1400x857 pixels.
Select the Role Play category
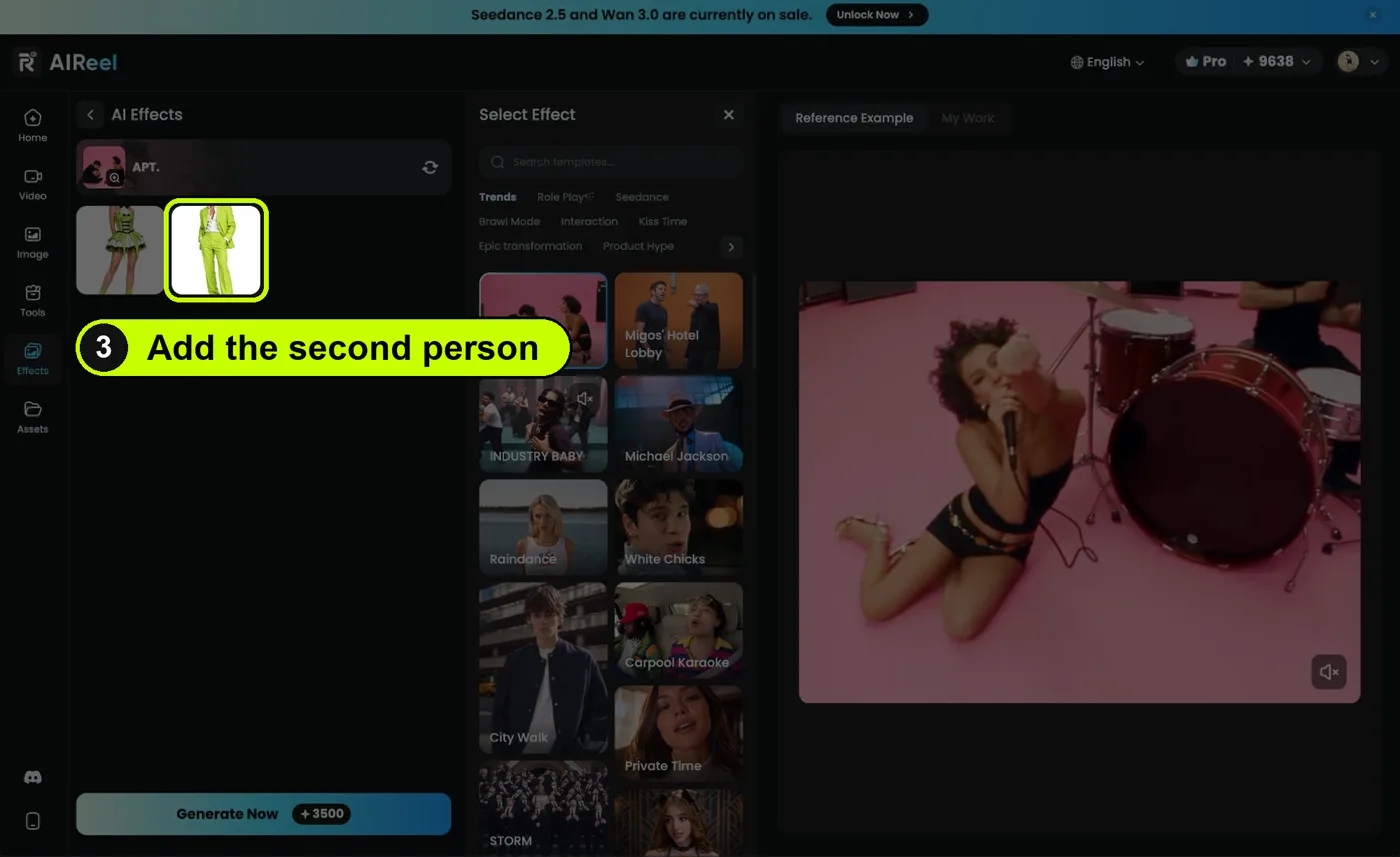(x=565, y=197)
